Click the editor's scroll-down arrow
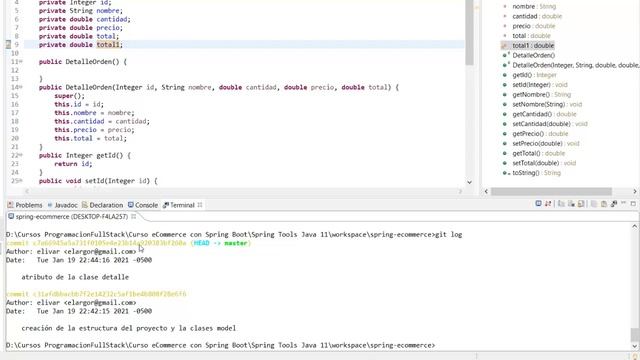Image resolution: width=640 pixels, height=360 pixels. click(x=469, y=182)
